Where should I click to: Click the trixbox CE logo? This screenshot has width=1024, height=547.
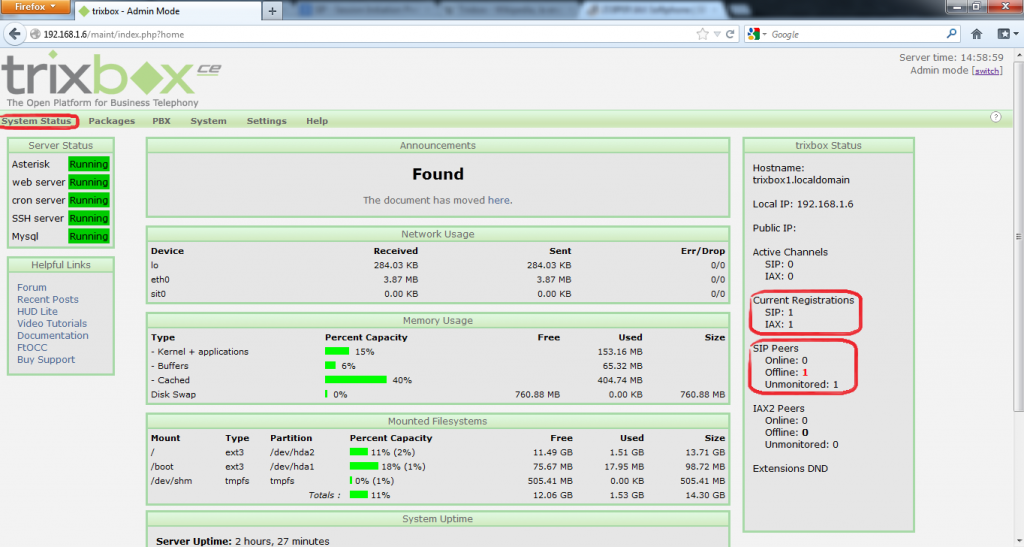pyautogui.click(x=111, y=78)
